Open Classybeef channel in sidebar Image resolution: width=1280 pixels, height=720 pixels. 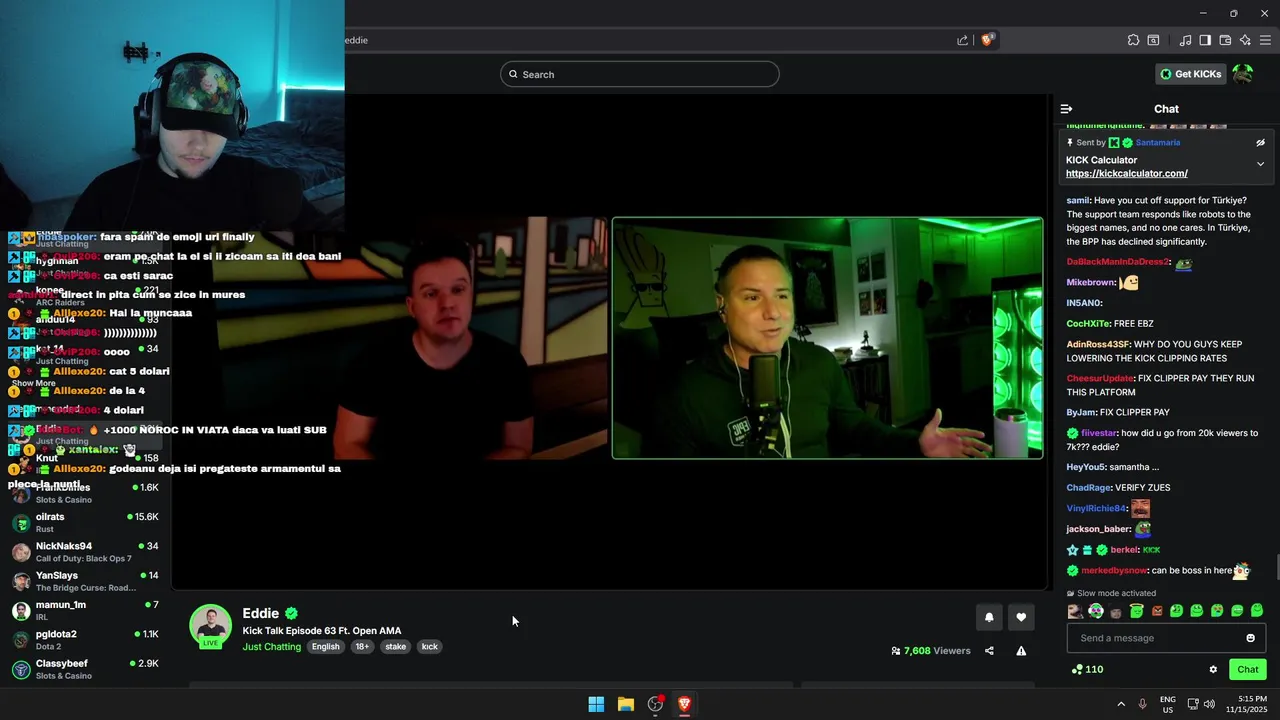(x=85, y=669)
